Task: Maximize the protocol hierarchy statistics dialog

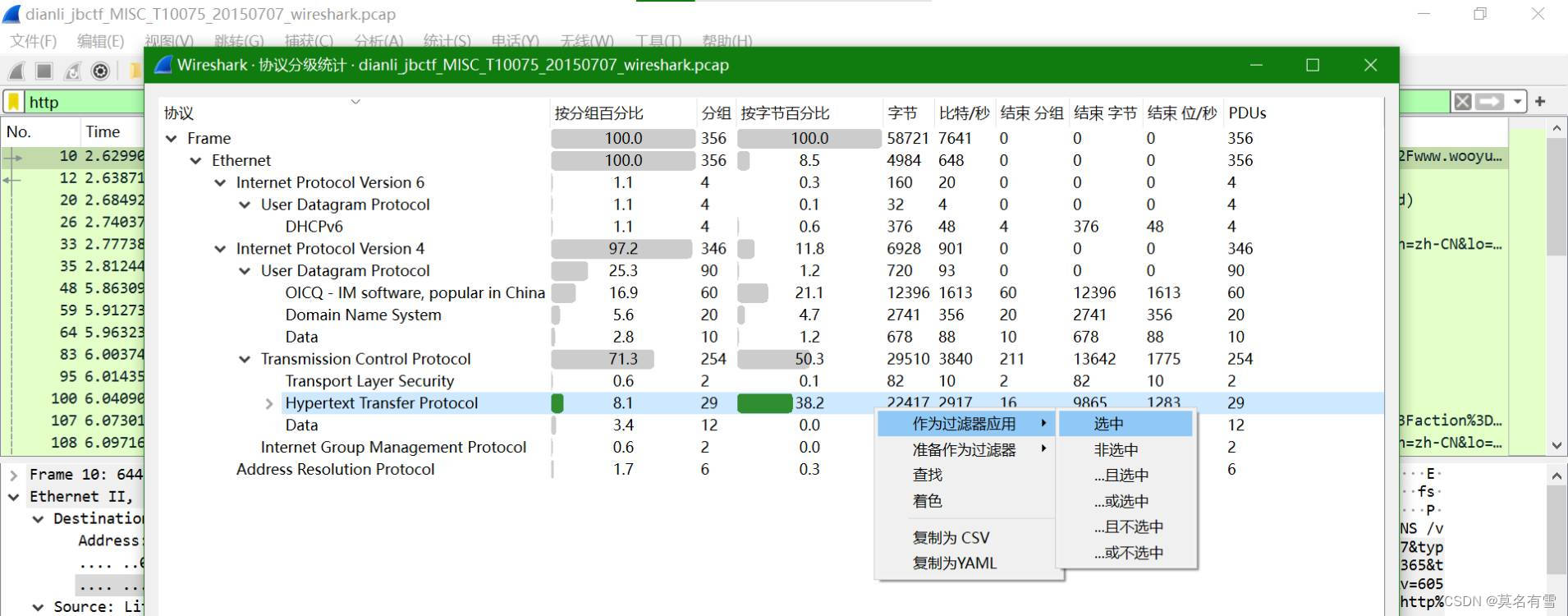Action: pos(1313,65)
